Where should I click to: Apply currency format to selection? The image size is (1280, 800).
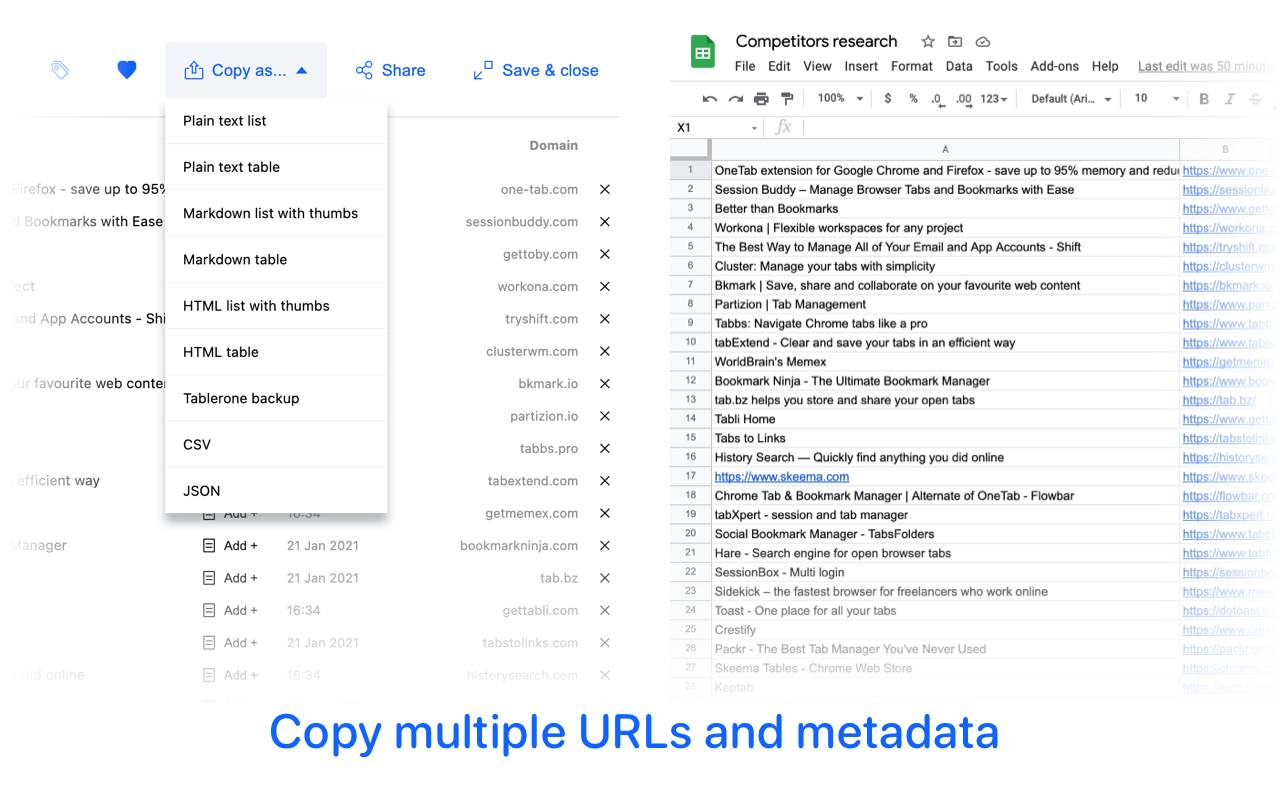coord(887,99)
